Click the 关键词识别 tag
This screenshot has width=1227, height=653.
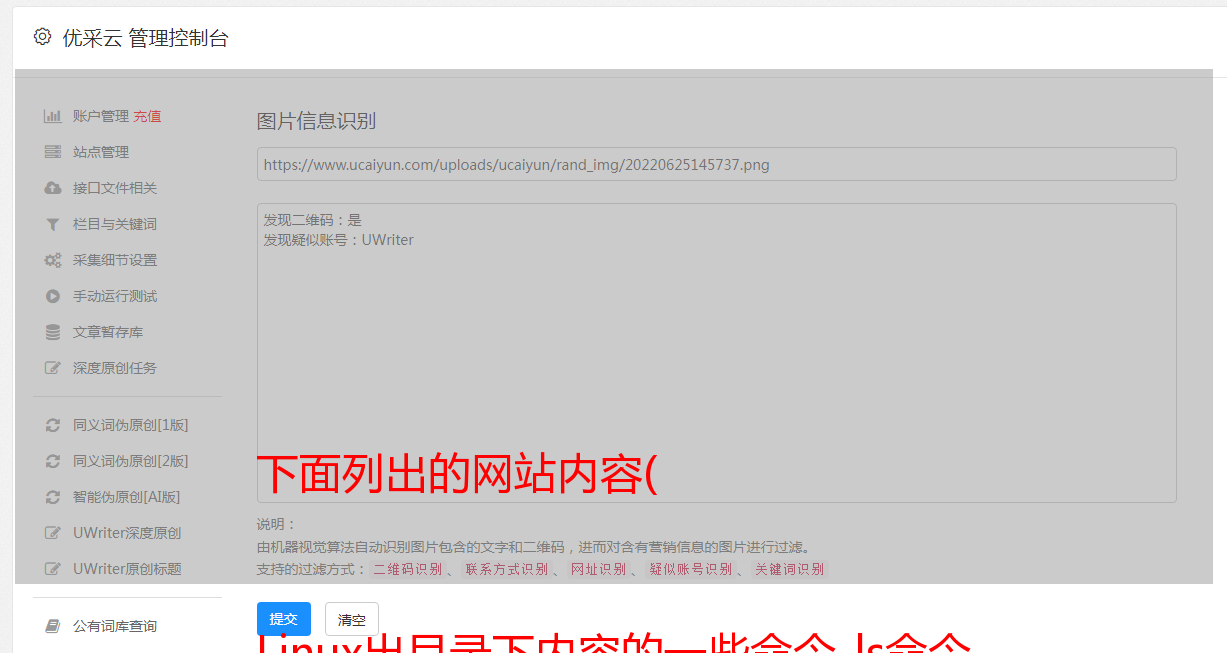[x=789, y=569]
